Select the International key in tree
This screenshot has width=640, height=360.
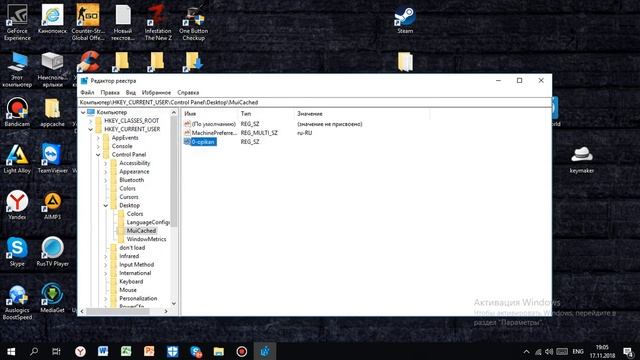point(135,273)
